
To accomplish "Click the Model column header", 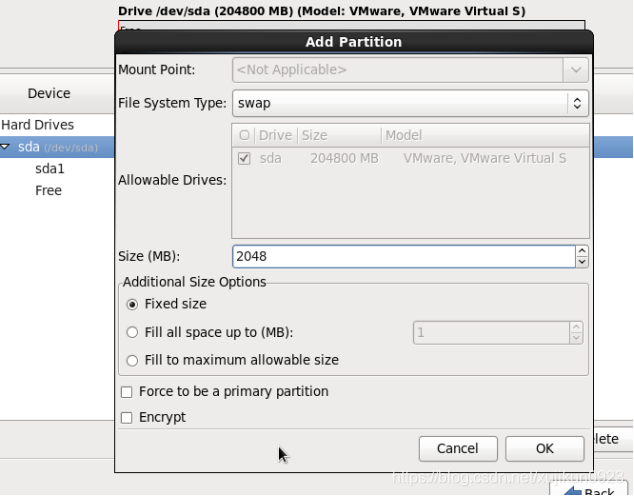I will [485, 135].
